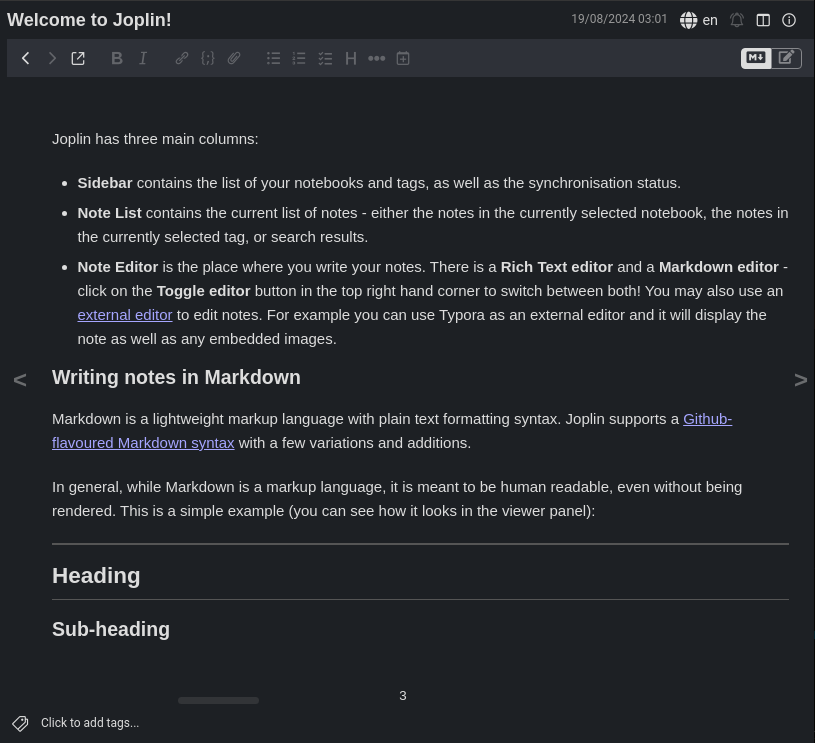Screen dimensions: 815x743
Task: Insert a numbered list
Action: (299, 58)
